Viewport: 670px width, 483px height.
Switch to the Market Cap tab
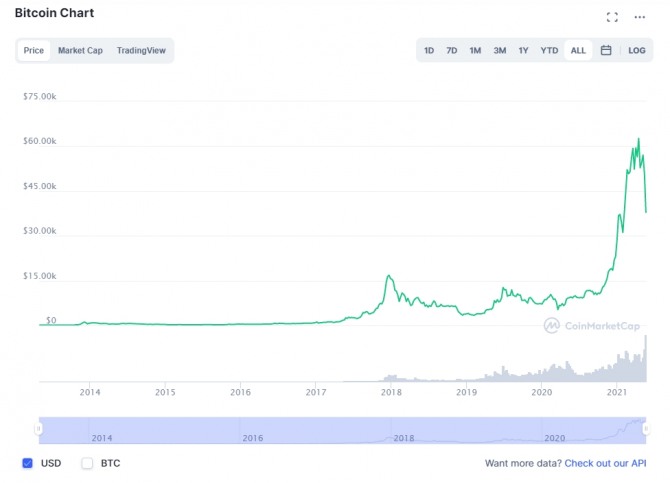coord(80,50)
